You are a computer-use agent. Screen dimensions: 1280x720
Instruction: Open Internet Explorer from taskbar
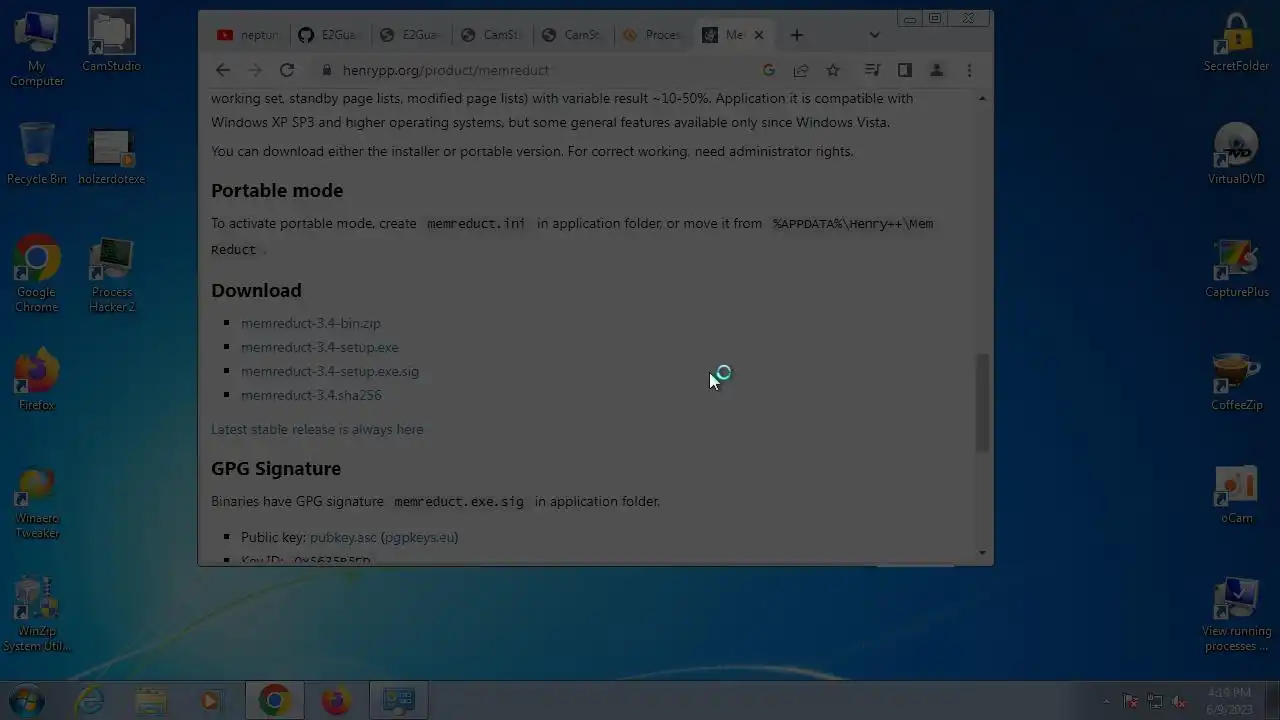coord(90,701)
